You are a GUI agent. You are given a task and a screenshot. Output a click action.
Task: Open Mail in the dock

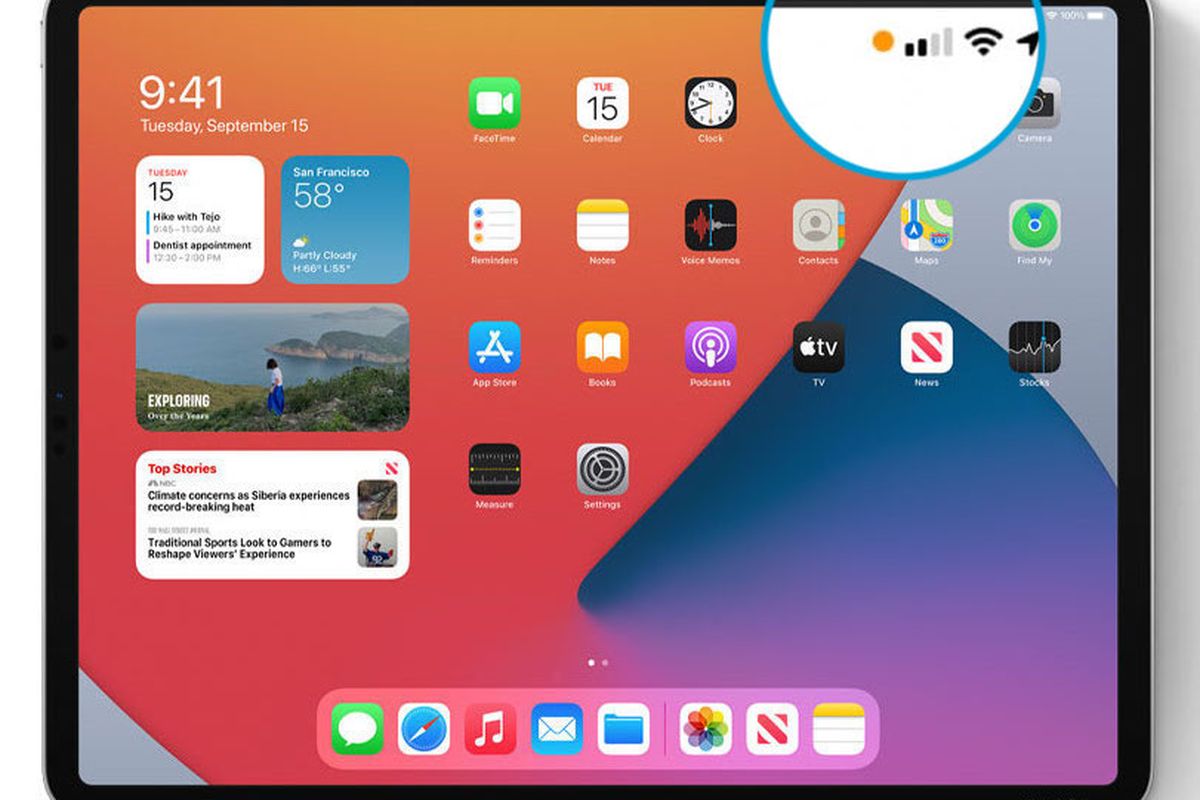(557, 729)
